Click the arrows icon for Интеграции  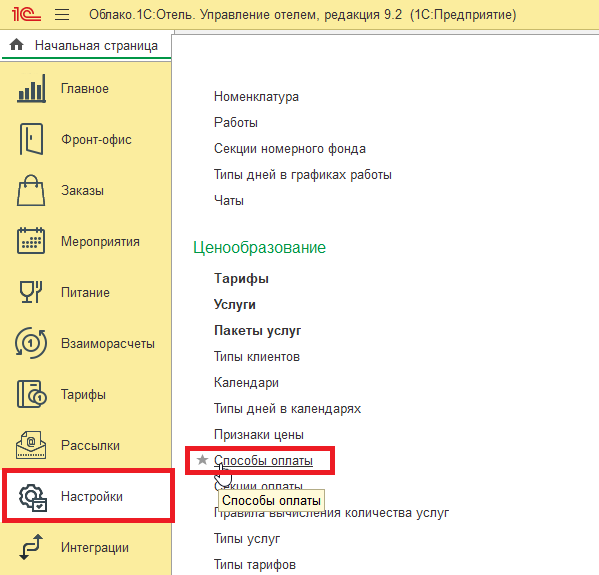tap(31, 547)
